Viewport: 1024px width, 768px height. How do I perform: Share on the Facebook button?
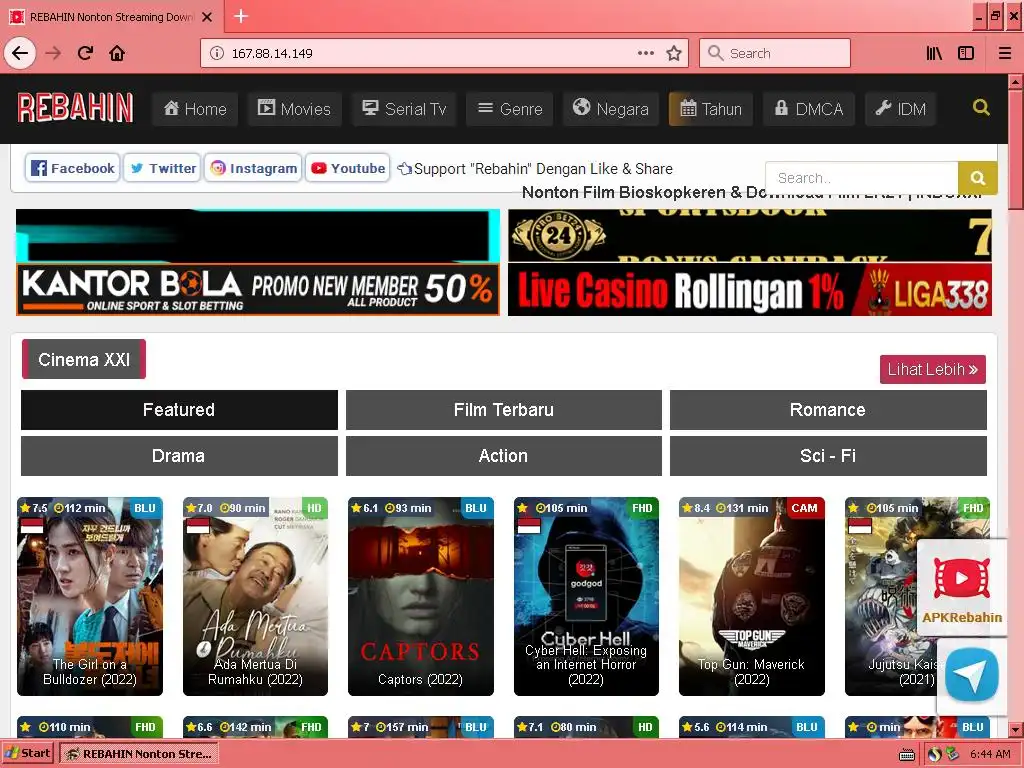coord(72,168)
